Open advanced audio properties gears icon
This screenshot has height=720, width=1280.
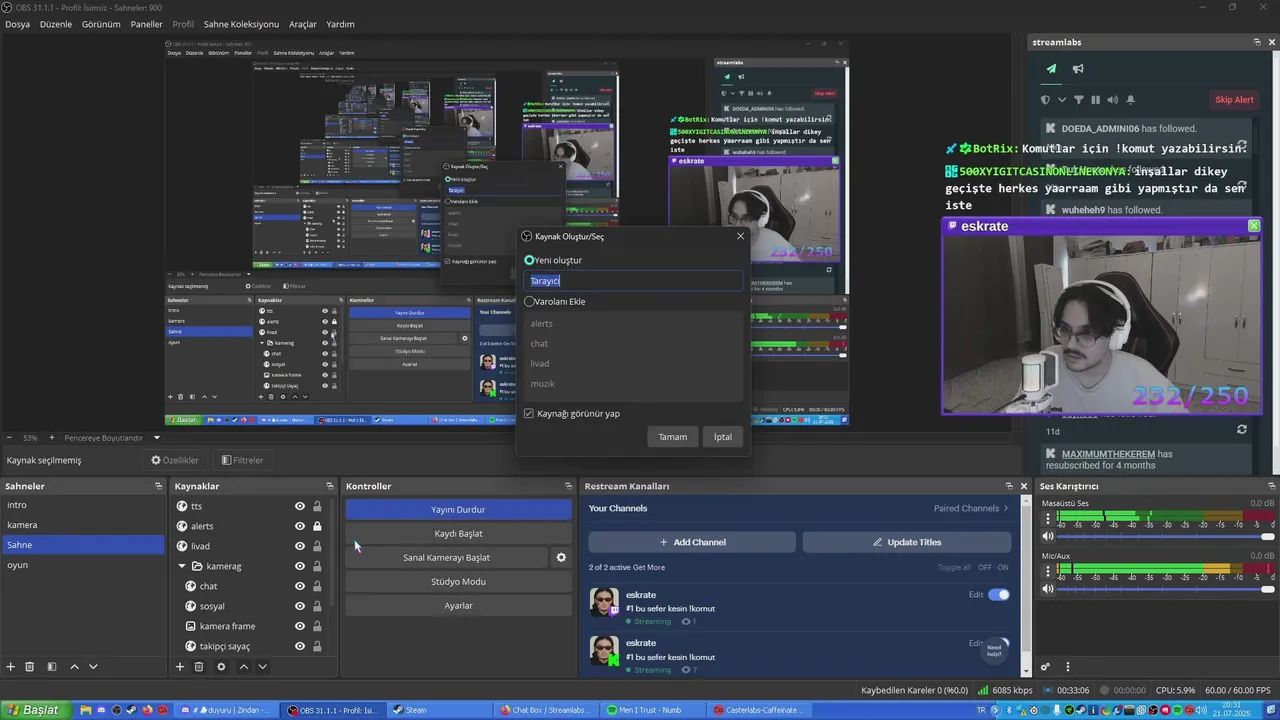click(1045, 667)
